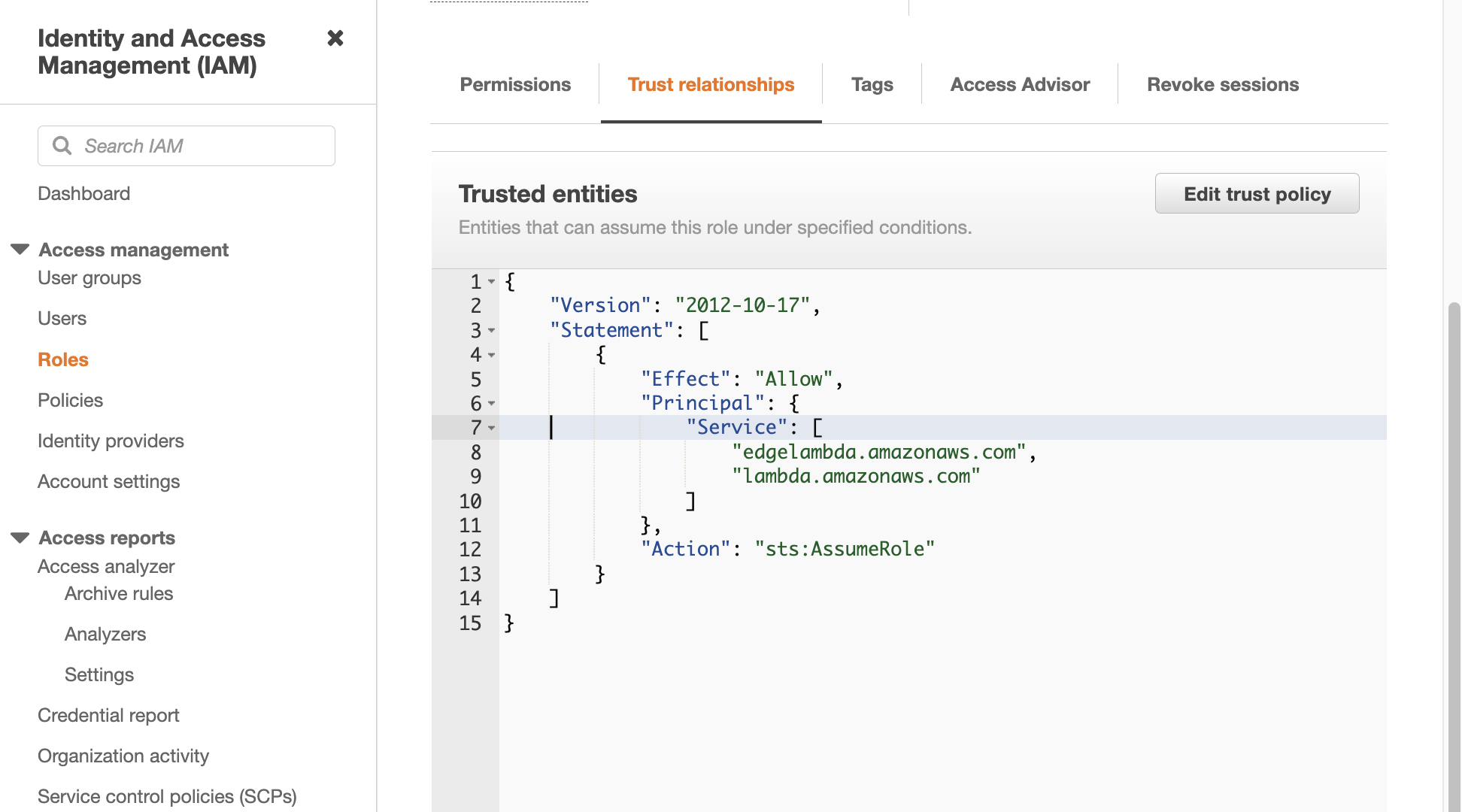Viewport: 1462px width, 812px height.
Task: Open Credential report link
Action: pyautogui.click(x=108, y=715)
